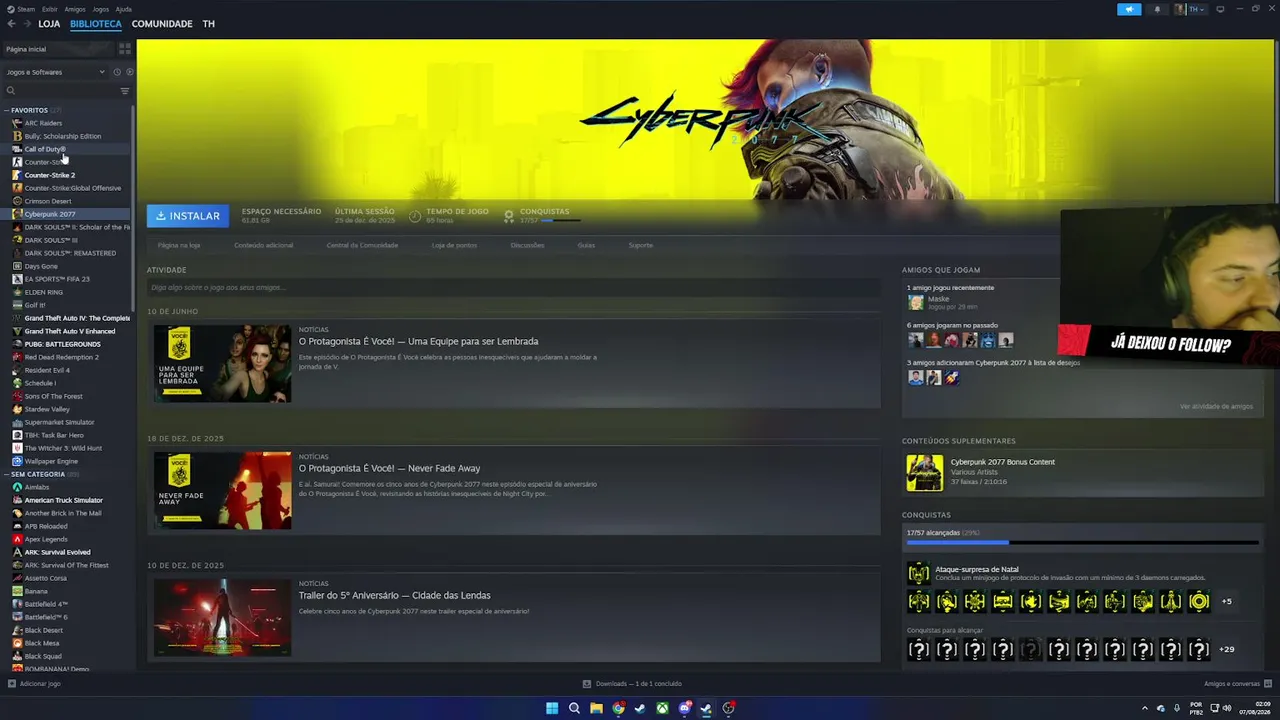Image resolution: width=1280 pixels, height=720 pixels.
Task: Open the Jogos menu
Action: pos(101,9)
